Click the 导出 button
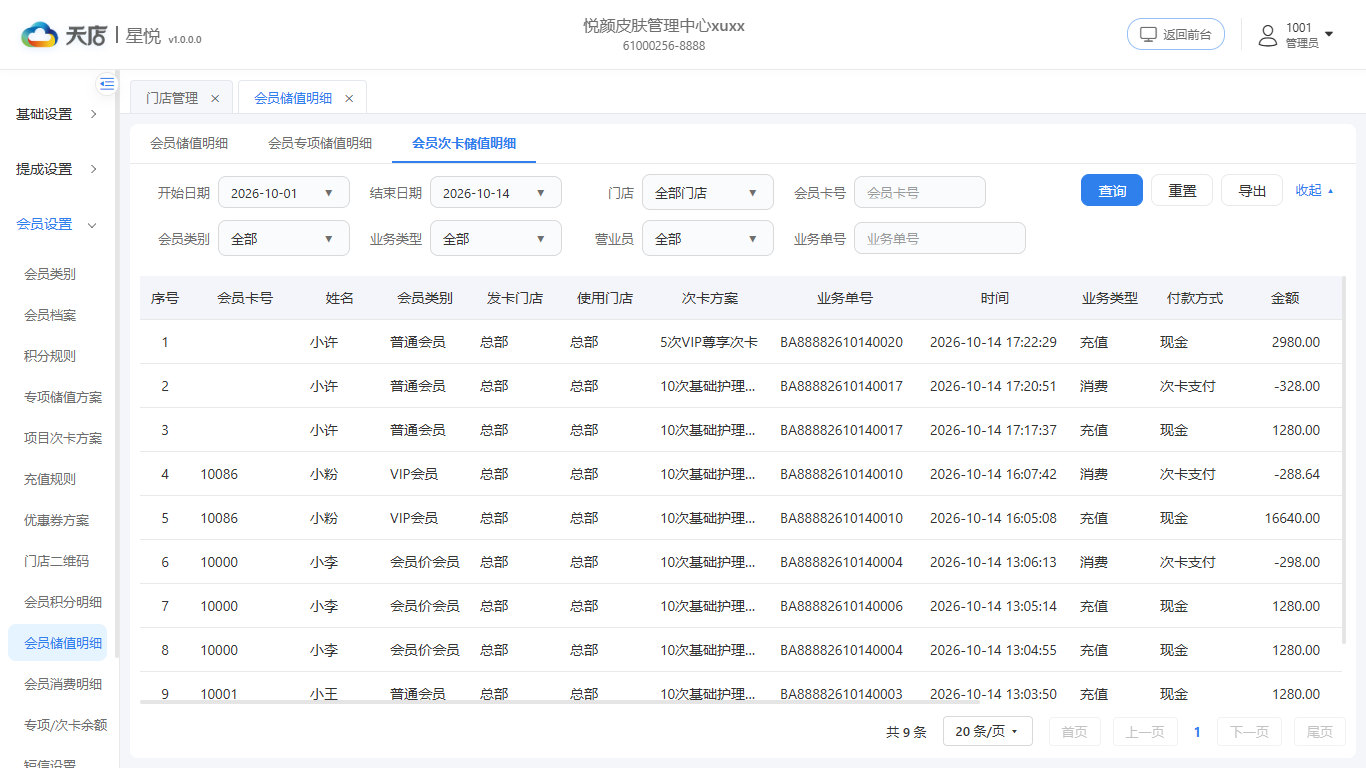1366x768 pixels. 1252,190
